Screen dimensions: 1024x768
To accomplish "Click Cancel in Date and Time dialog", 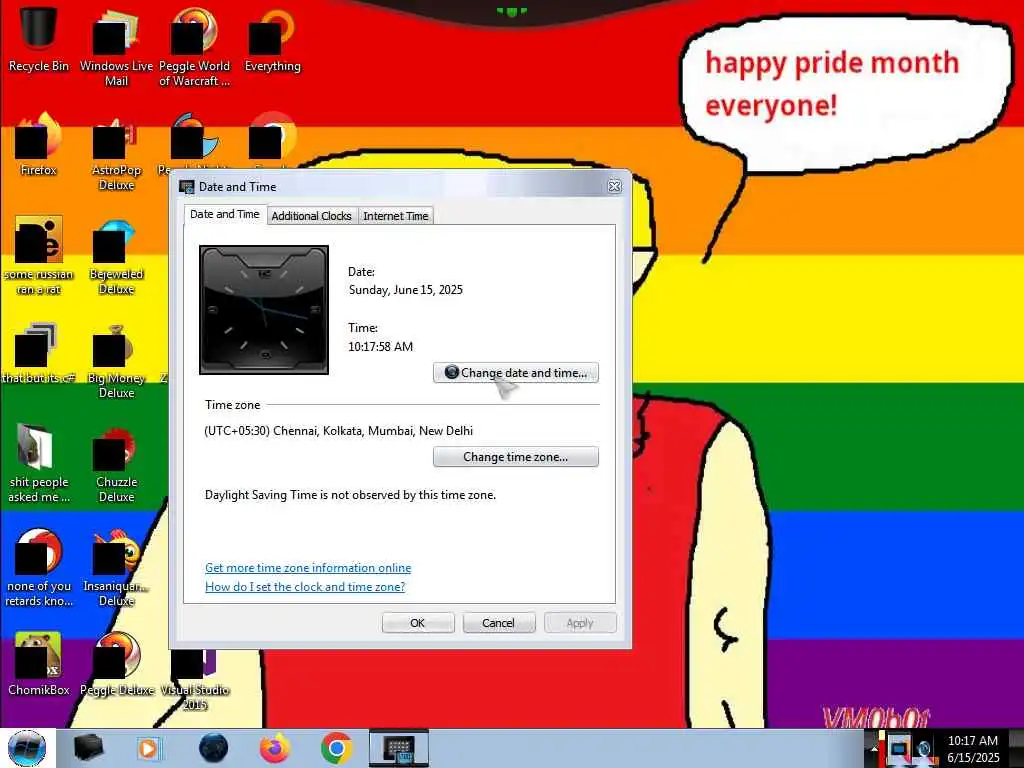I will pos(499,623).
